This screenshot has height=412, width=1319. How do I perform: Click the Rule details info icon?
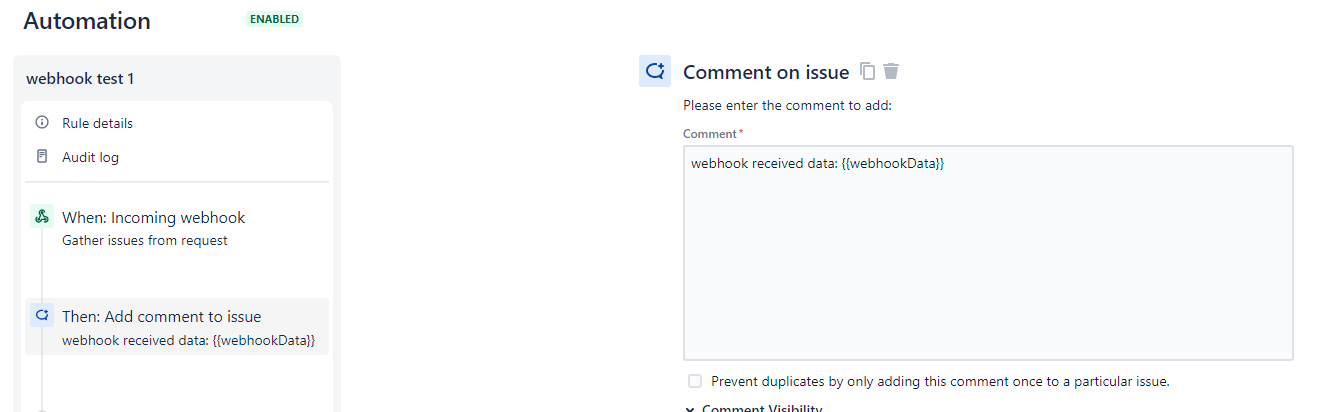tap(42, 123)
